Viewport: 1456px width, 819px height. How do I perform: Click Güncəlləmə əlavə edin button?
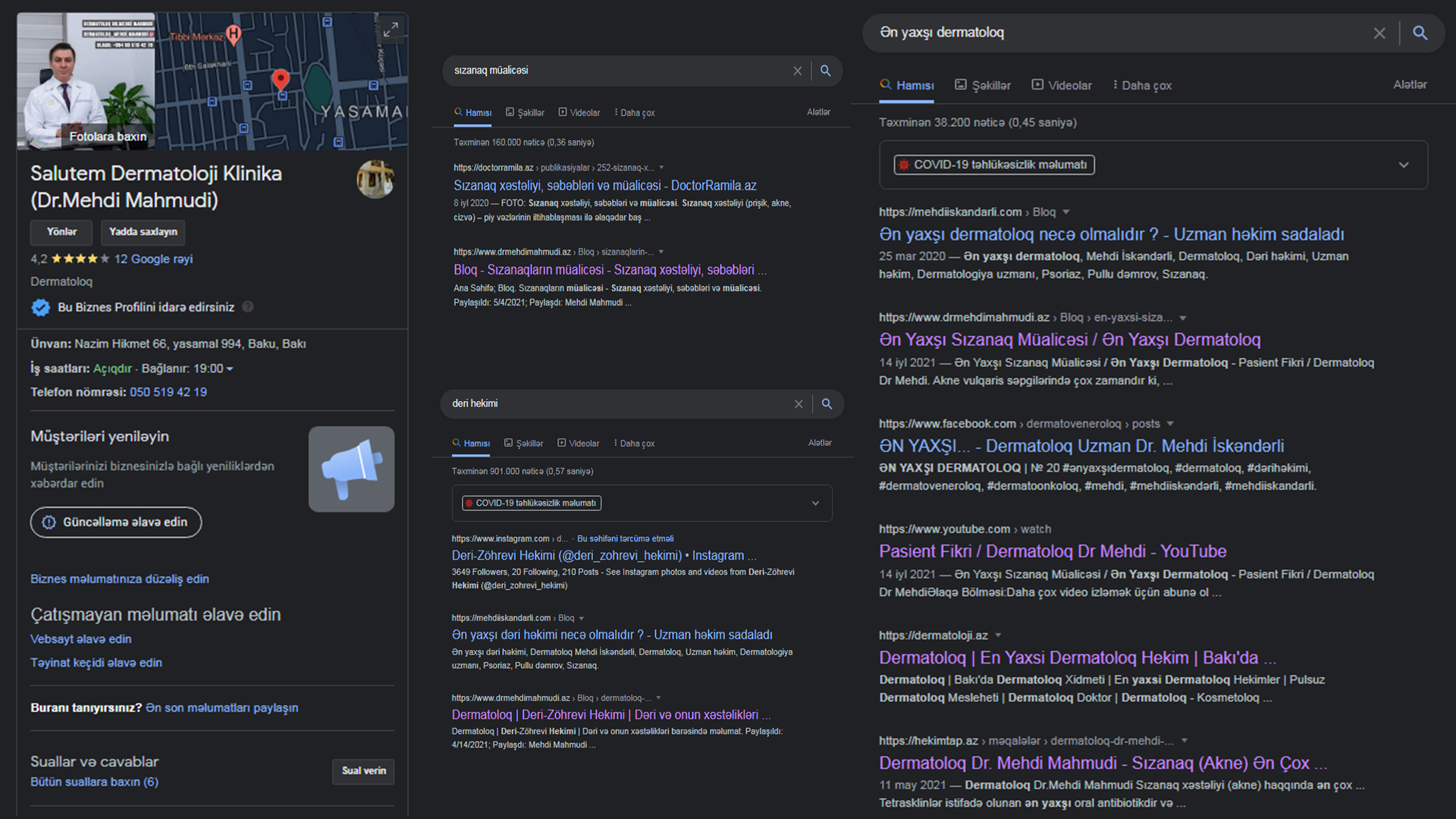tap(116, 522)
